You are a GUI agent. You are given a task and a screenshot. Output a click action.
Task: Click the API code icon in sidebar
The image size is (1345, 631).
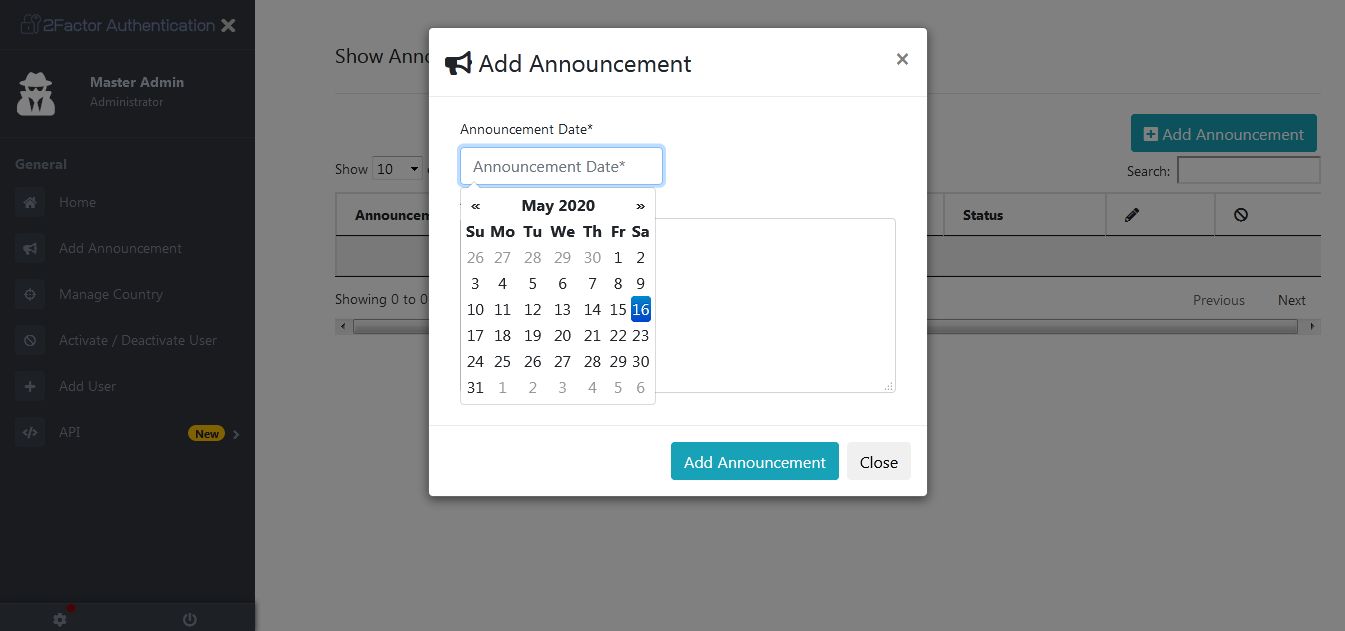click(30, 433)
